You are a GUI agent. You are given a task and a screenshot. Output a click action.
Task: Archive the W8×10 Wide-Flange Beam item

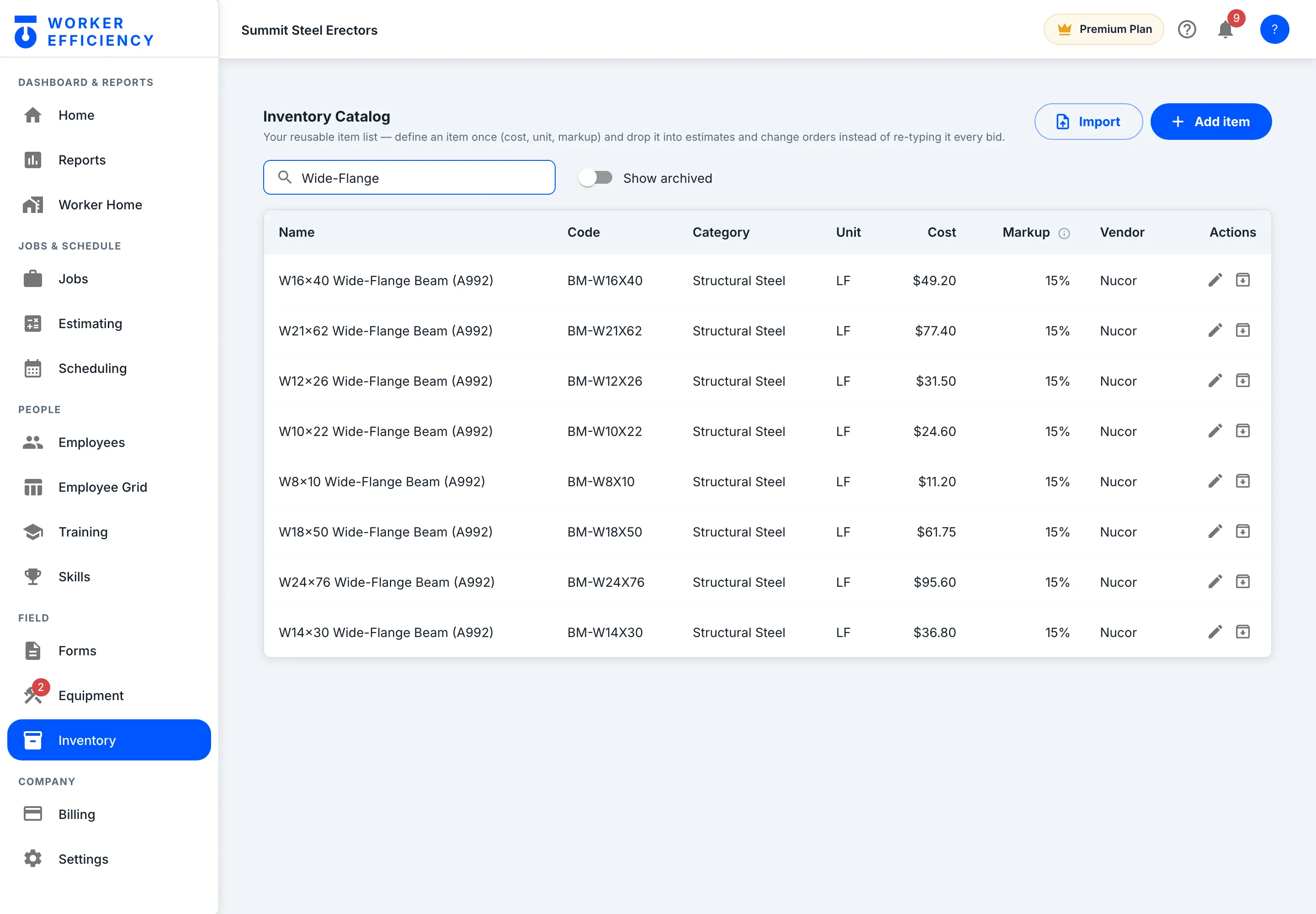tap(1243, 481)
